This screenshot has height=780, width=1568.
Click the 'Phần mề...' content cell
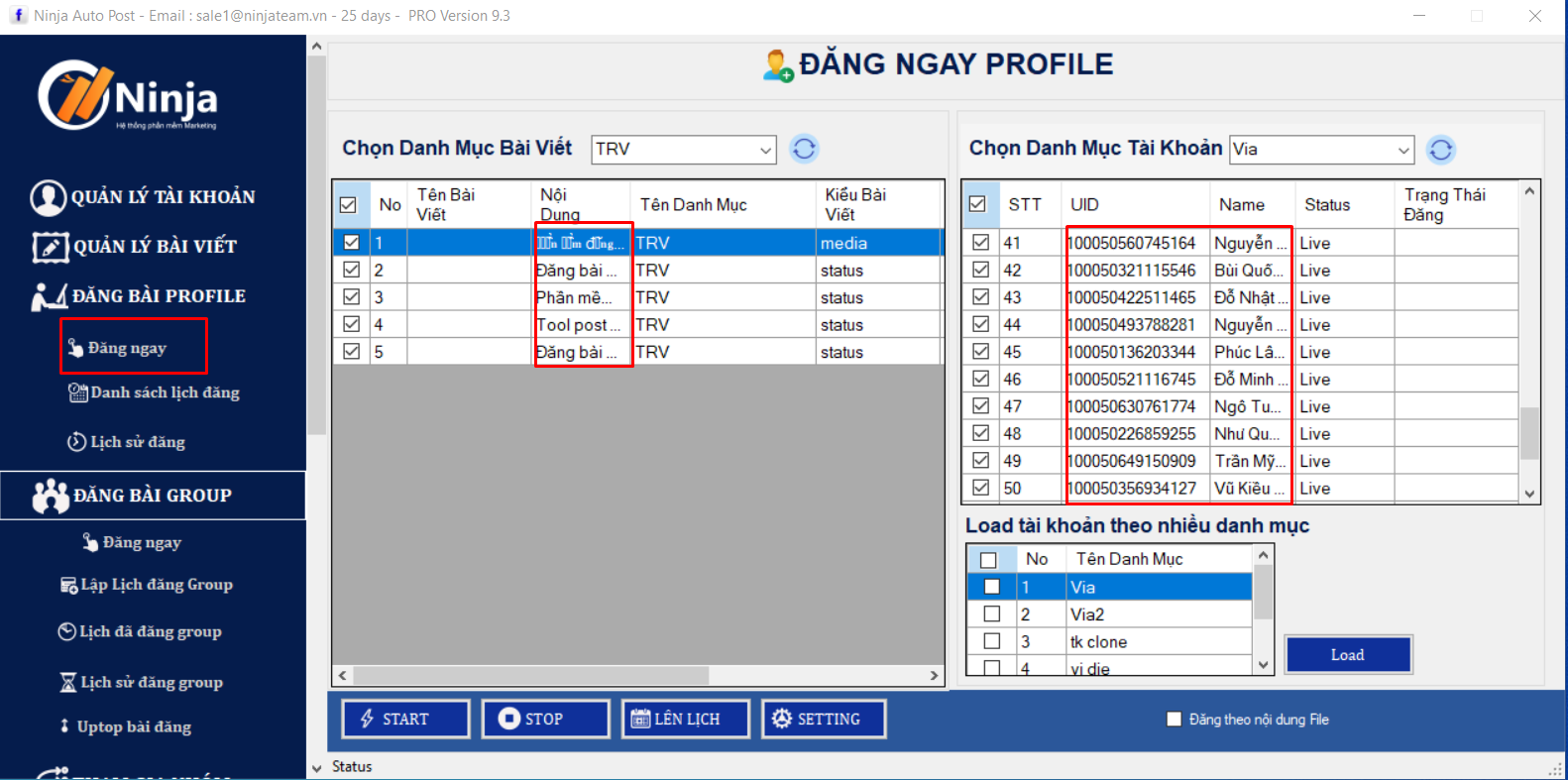click(x=581, y=297)
